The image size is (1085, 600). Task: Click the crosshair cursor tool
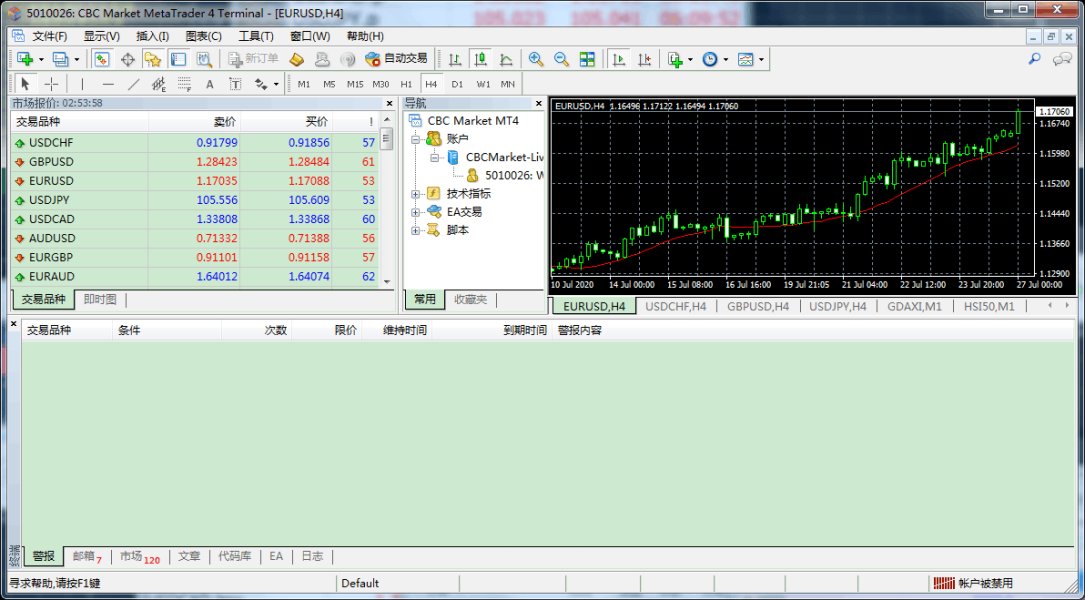click(x=51, y=84)
